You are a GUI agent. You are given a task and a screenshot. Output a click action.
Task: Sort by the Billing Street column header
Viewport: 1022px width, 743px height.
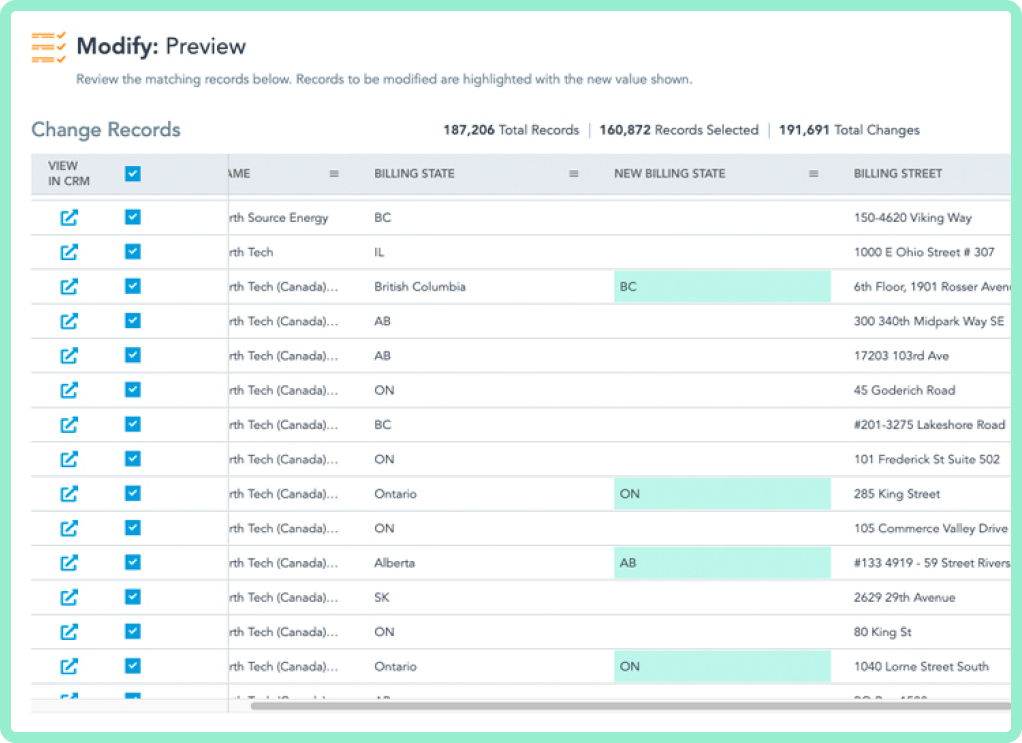click(898, 174)
